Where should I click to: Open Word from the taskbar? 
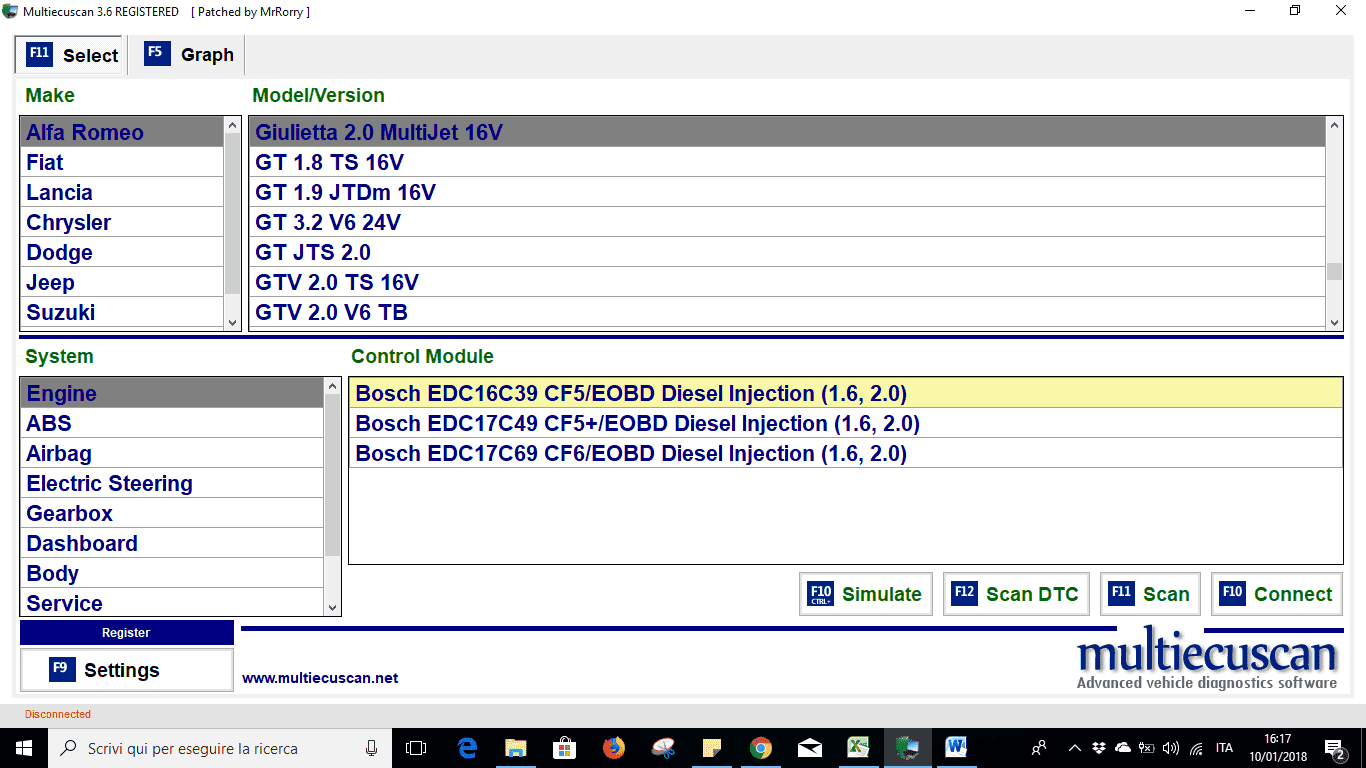click(956, 748)
